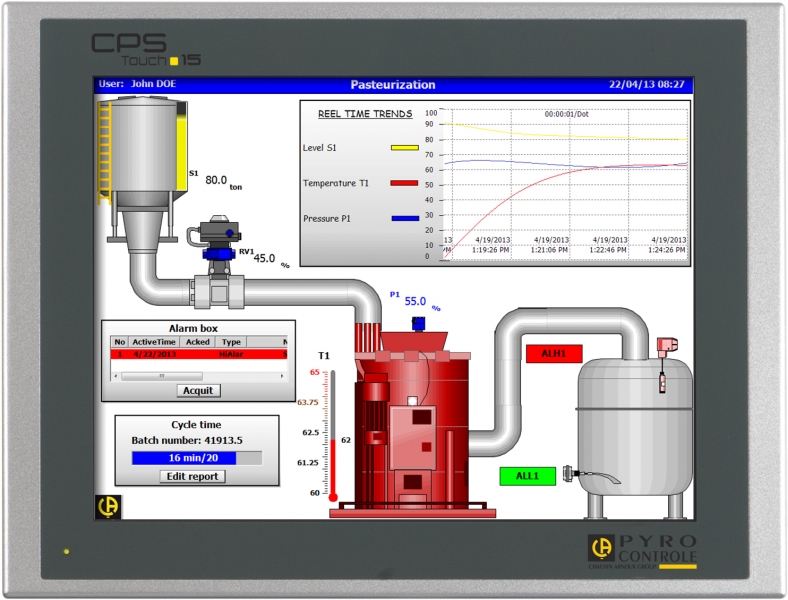Click the yellow Level S1 legend swatch
This screenshot has width=788, height=600.
coord(404,148)
